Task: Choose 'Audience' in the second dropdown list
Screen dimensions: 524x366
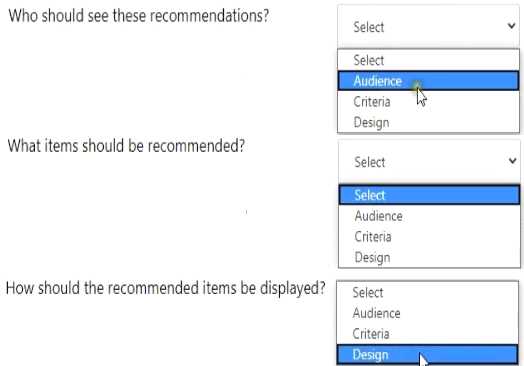Action: pos(429,216)
